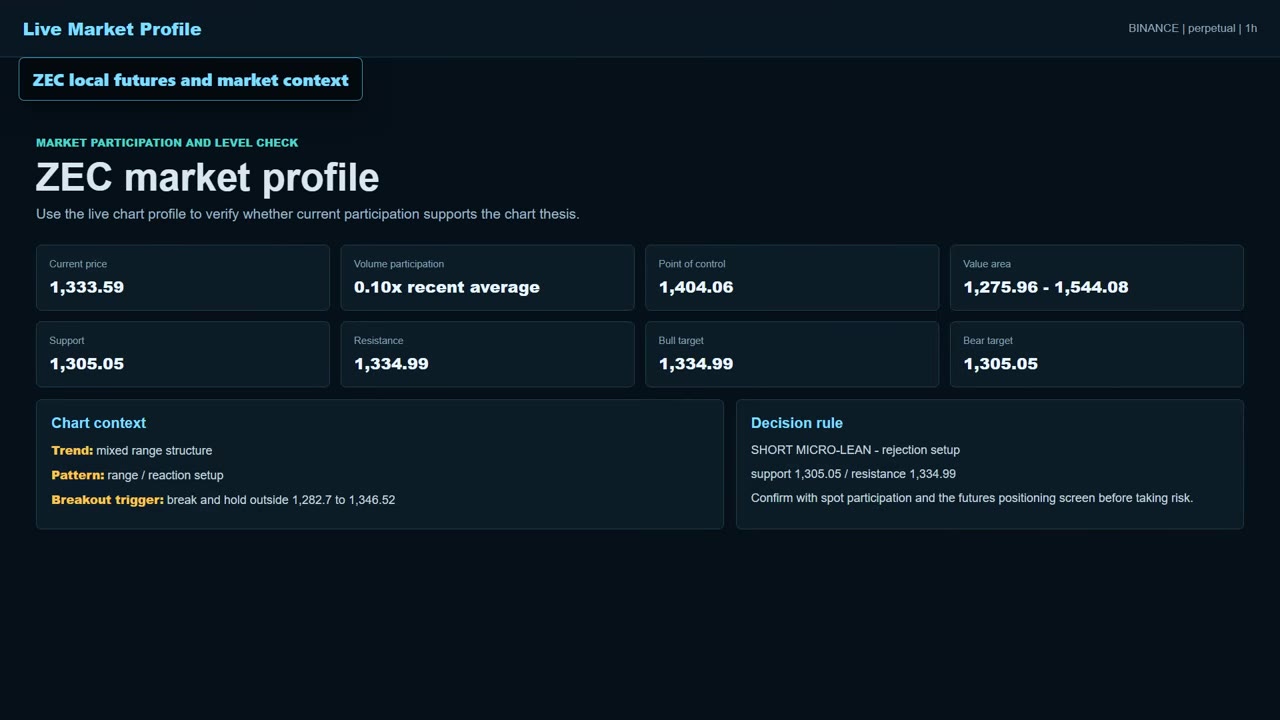1280x720 pixels.
Task: Click the Breakout trigger line with 1,282.7 to 1,346.52
Action: 223,499
